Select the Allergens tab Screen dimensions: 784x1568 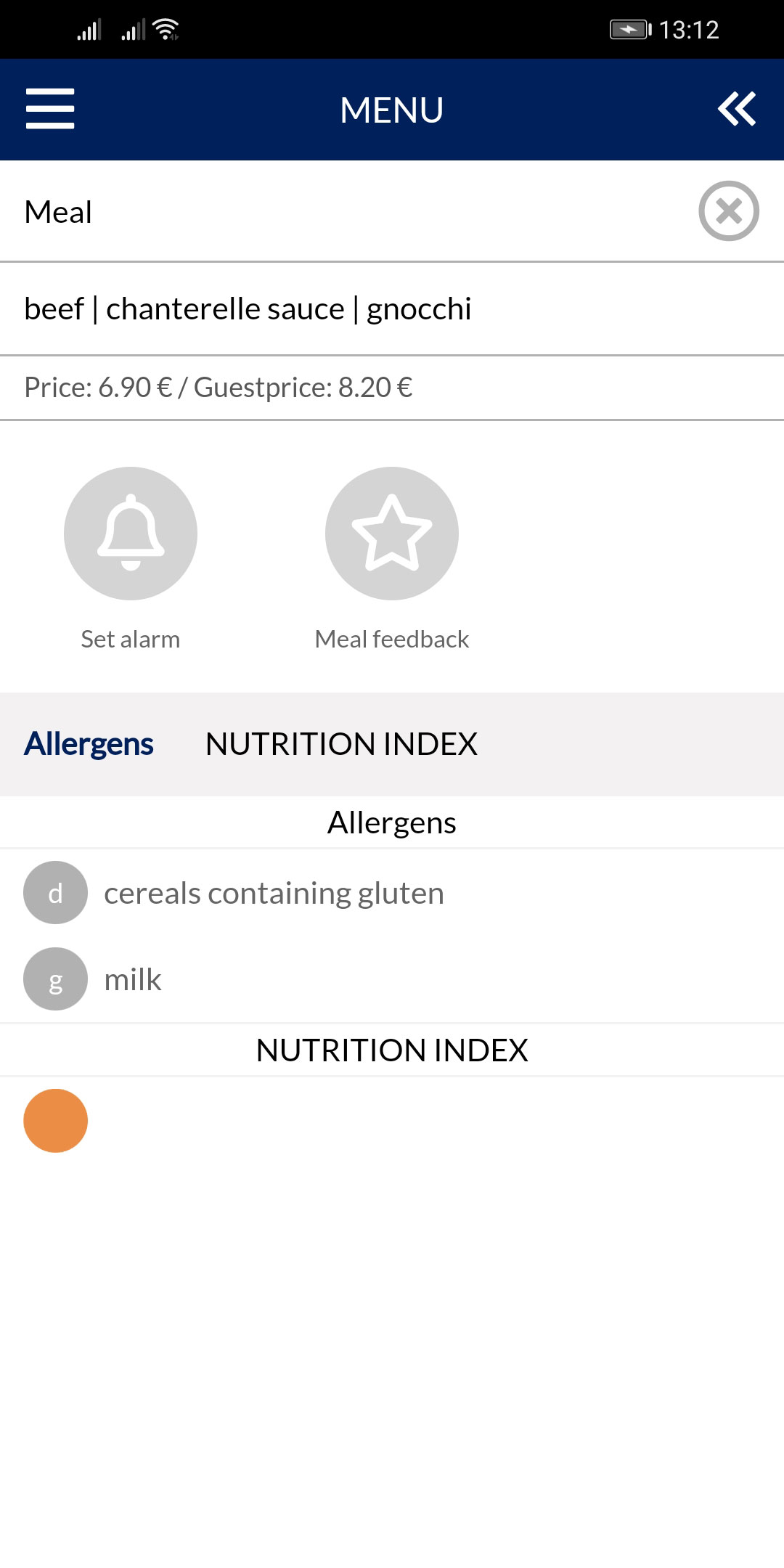click(x=89, y=744)
